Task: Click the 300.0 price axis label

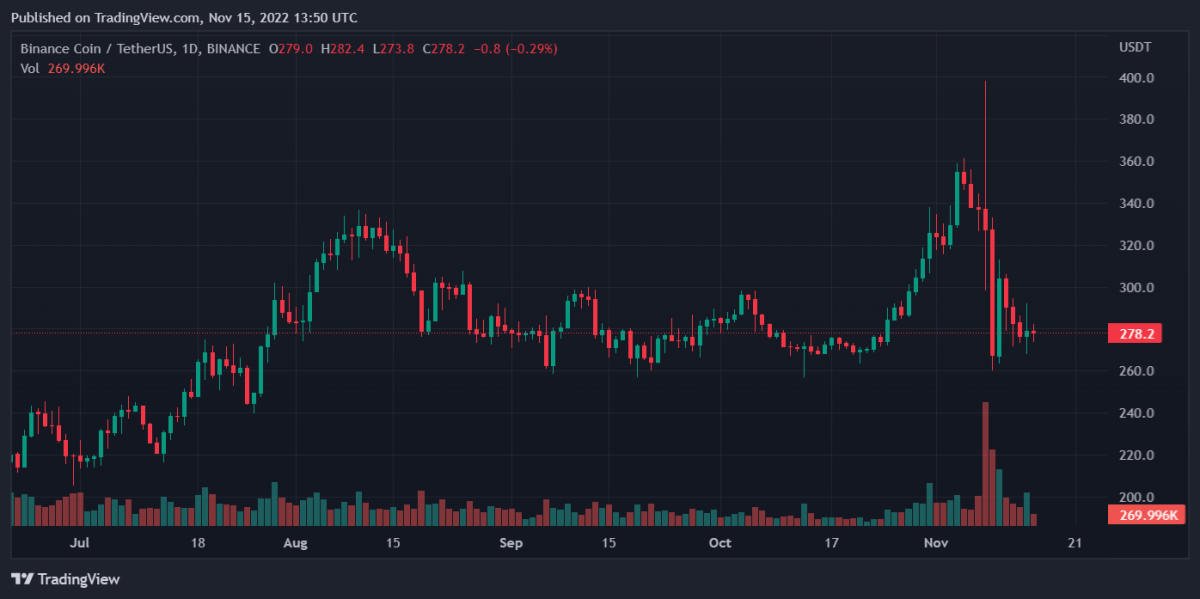Action: (1137, 287)
